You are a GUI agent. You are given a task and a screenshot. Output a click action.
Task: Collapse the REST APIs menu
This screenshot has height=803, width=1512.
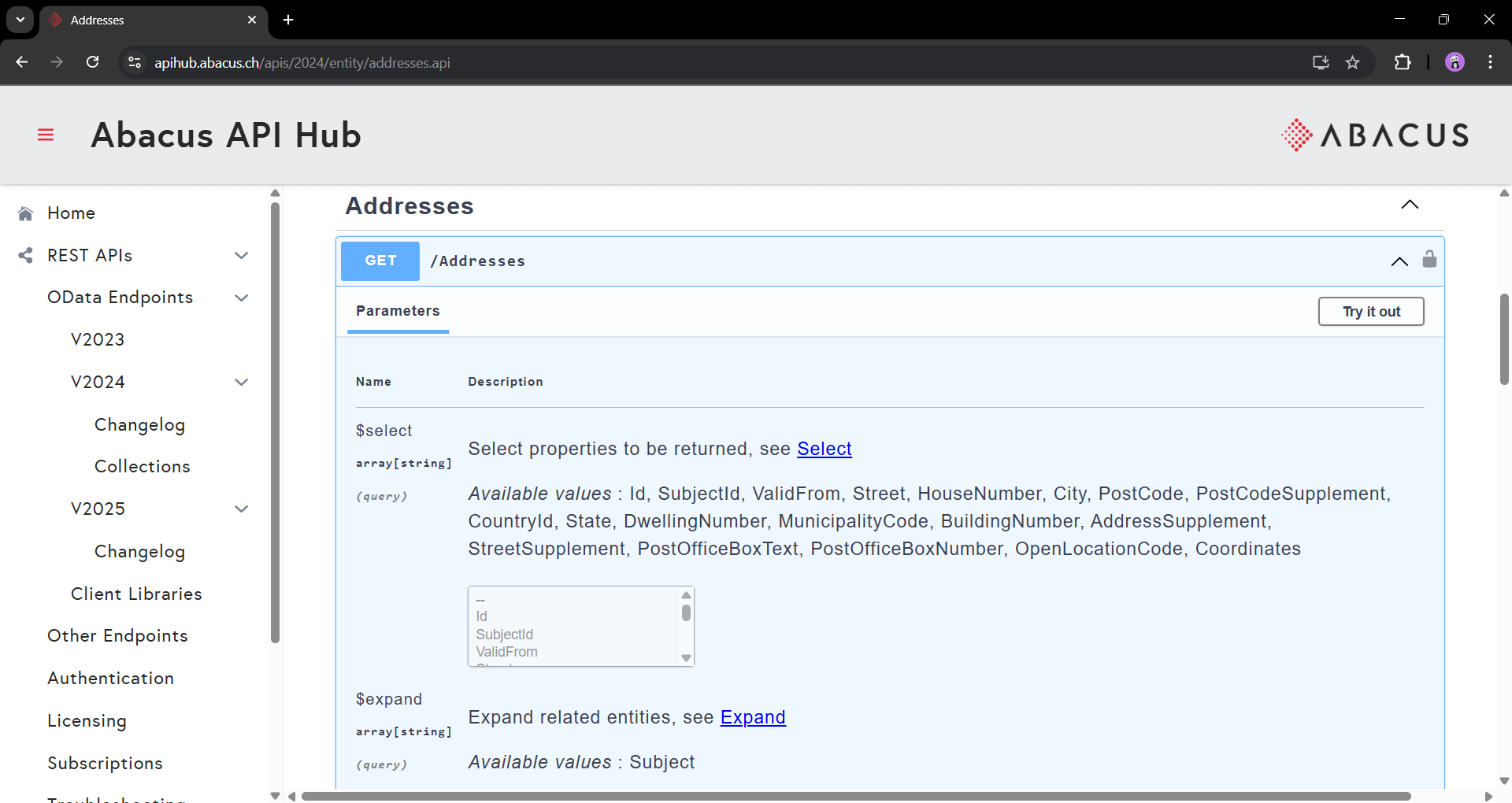242,256
